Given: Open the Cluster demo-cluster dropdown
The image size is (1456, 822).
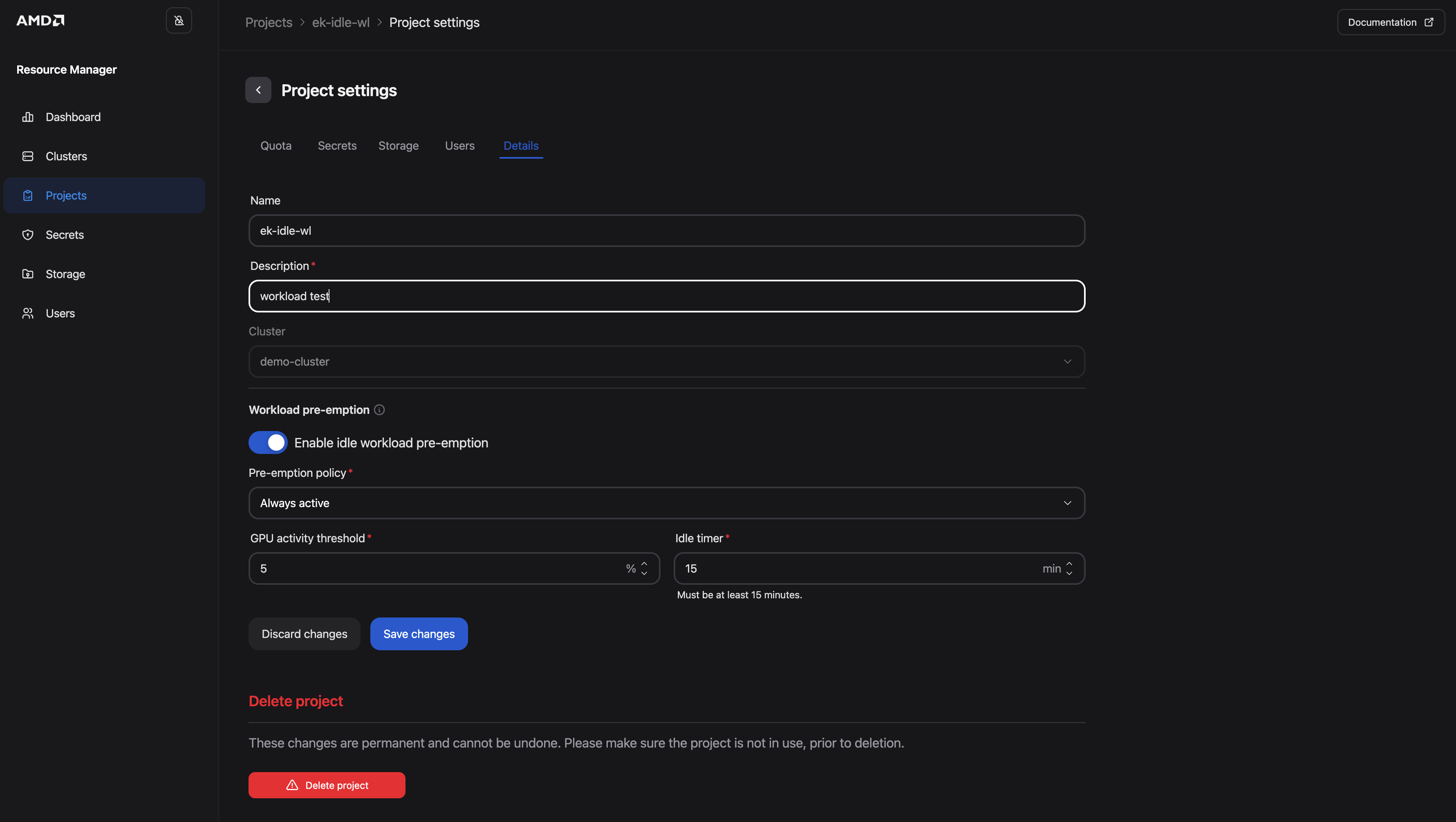Looking at the screenshot, I should (666, 361).
